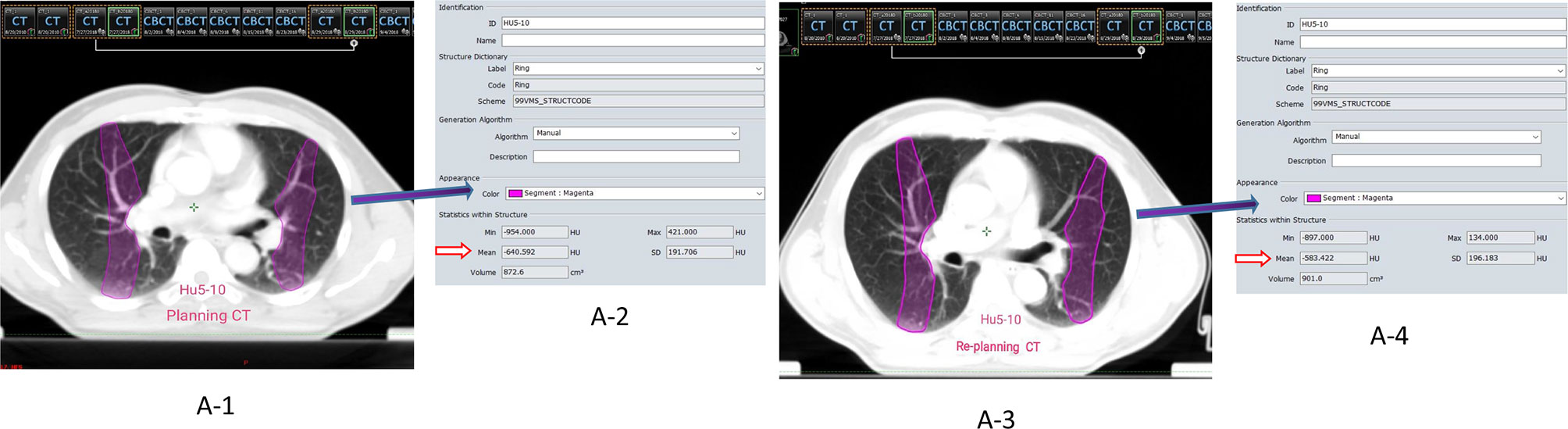1568x429 pixels.
Task: Click the registration link pin marker in panel A-3
Action: [x=1141, y=51]
